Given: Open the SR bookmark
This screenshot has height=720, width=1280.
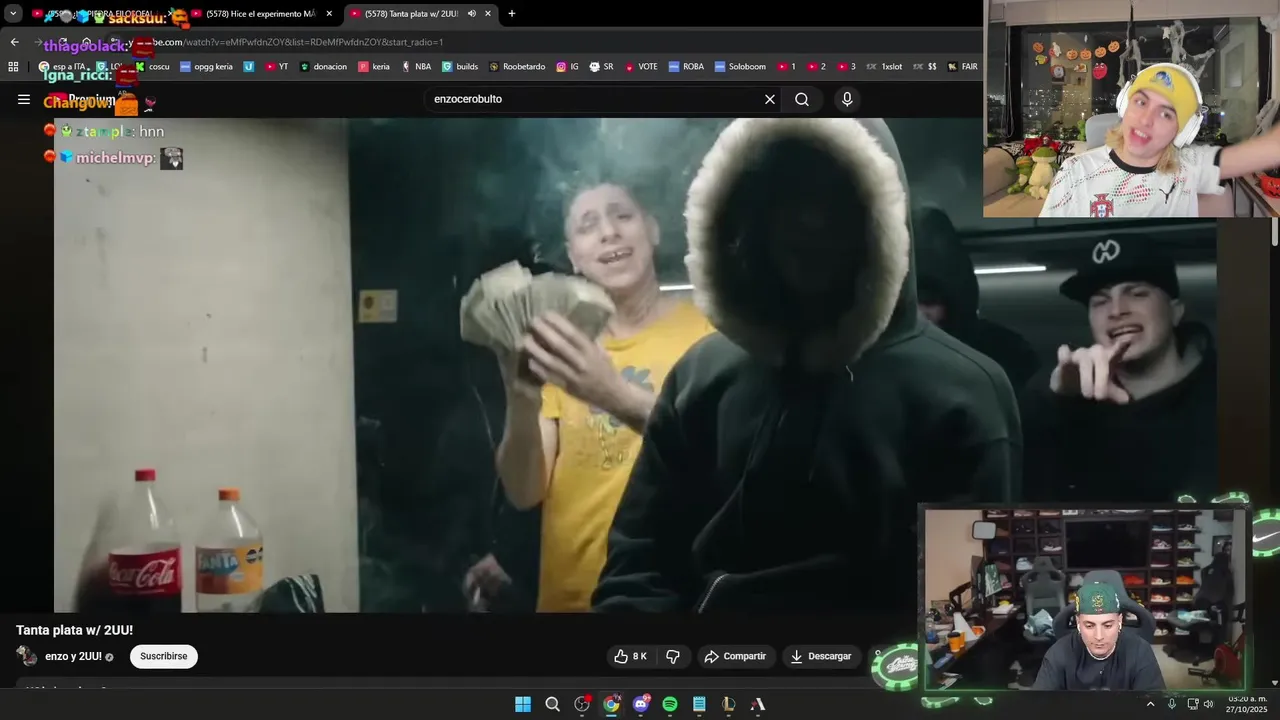Looking at the screenshot, I should [x=602, y=67].
